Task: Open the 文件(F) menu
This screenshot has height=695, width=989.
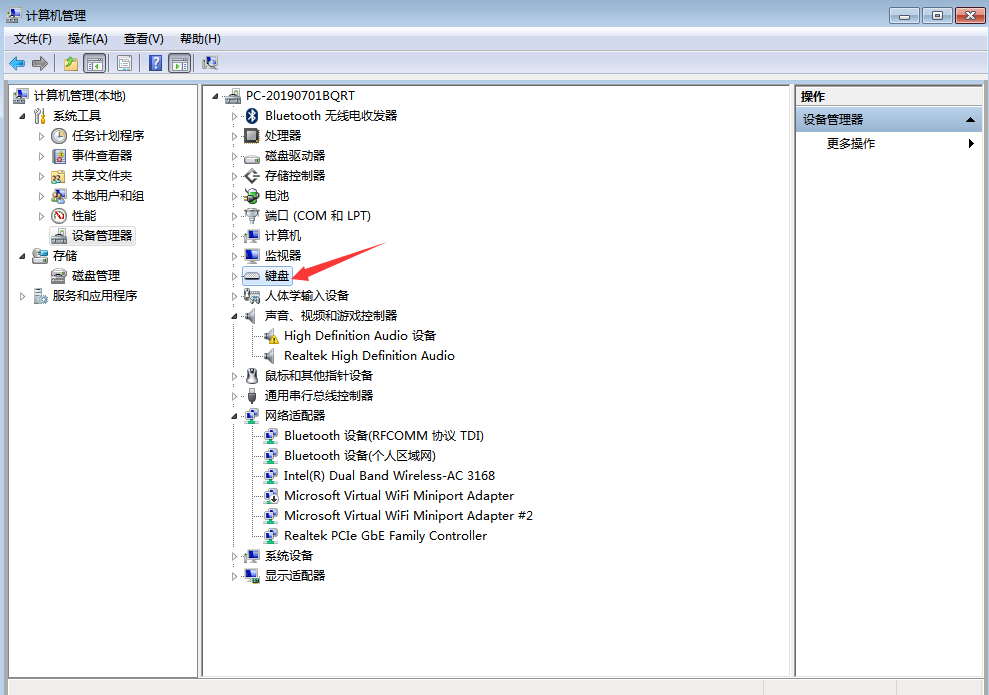Action: (33, 39)
